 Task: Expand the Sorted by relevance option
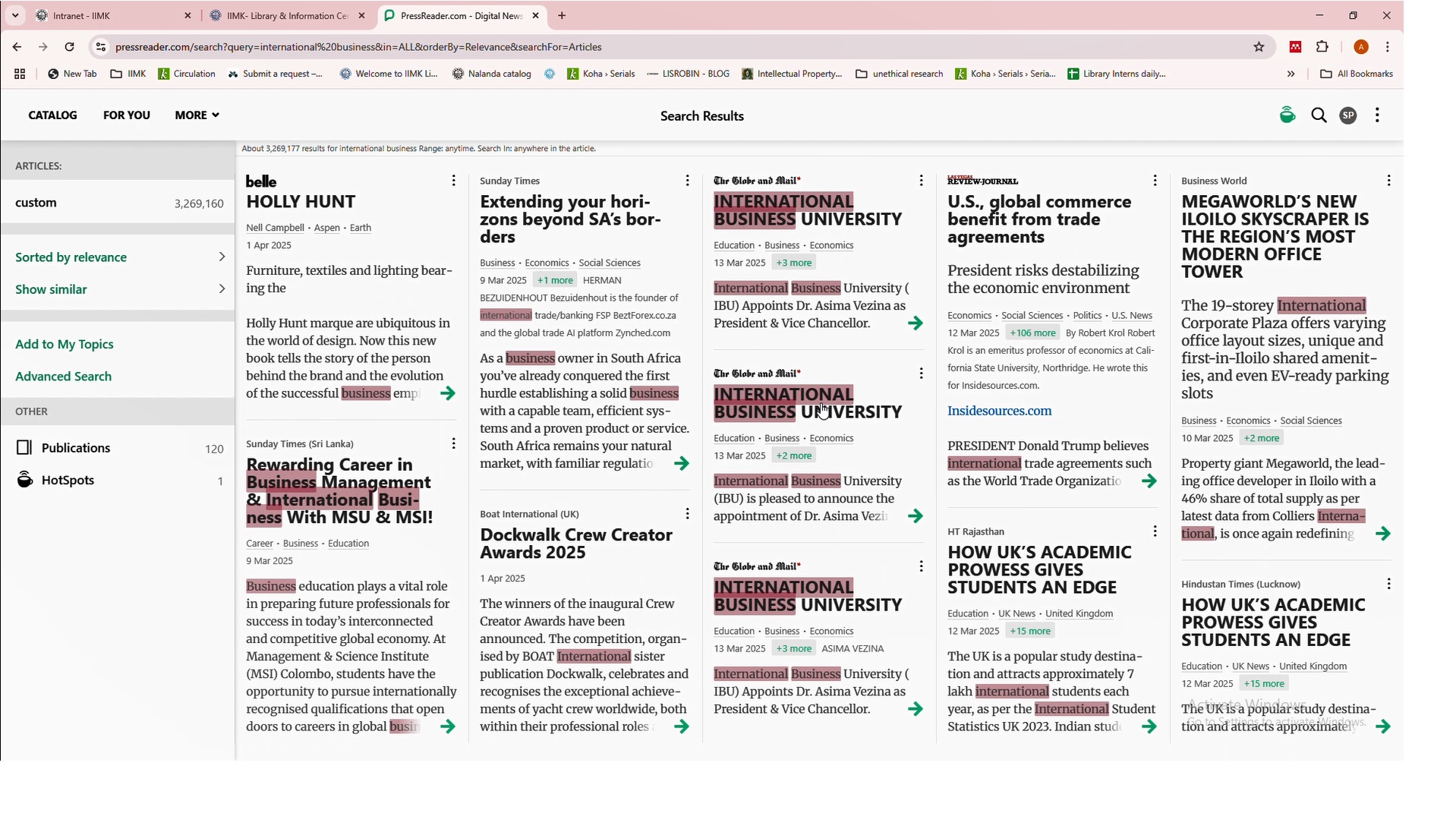click(x=119, y=257)
